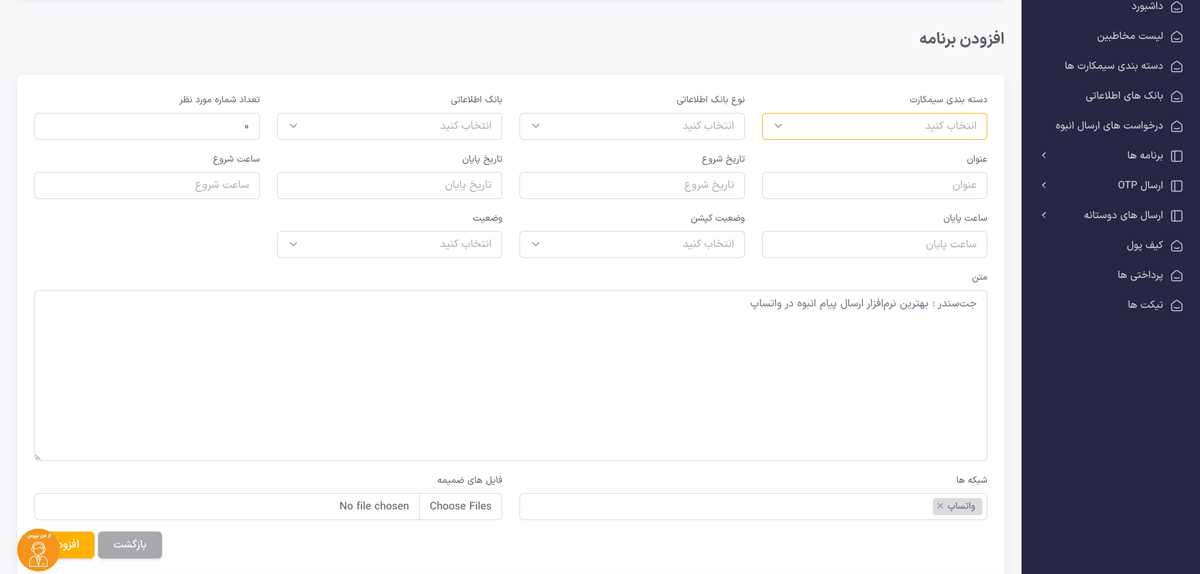
Task: Click the داشبورد sidebar icon
Action: click(x=1176, y=7)
